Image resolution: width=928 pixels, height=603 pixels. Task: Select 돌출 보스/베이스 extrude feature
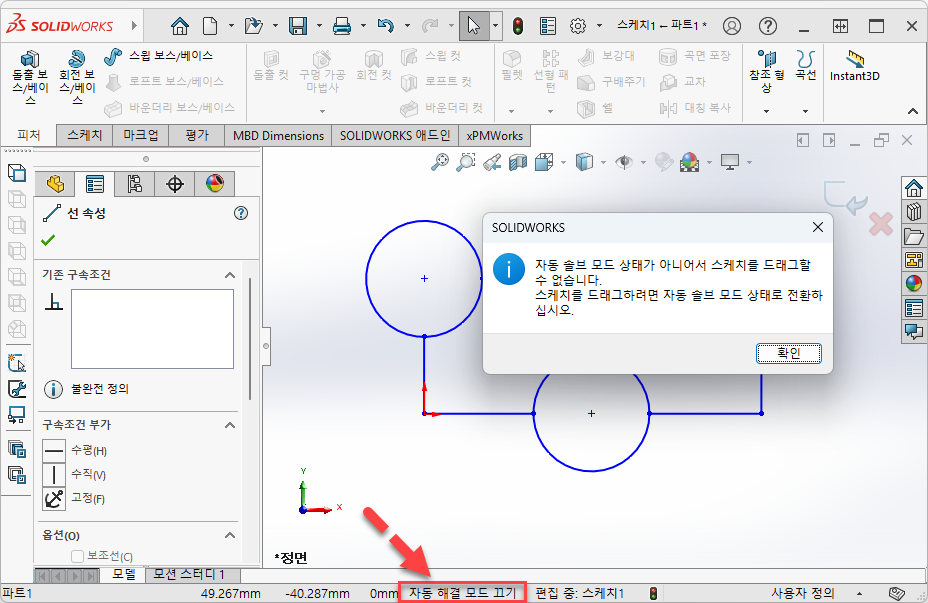30,77
